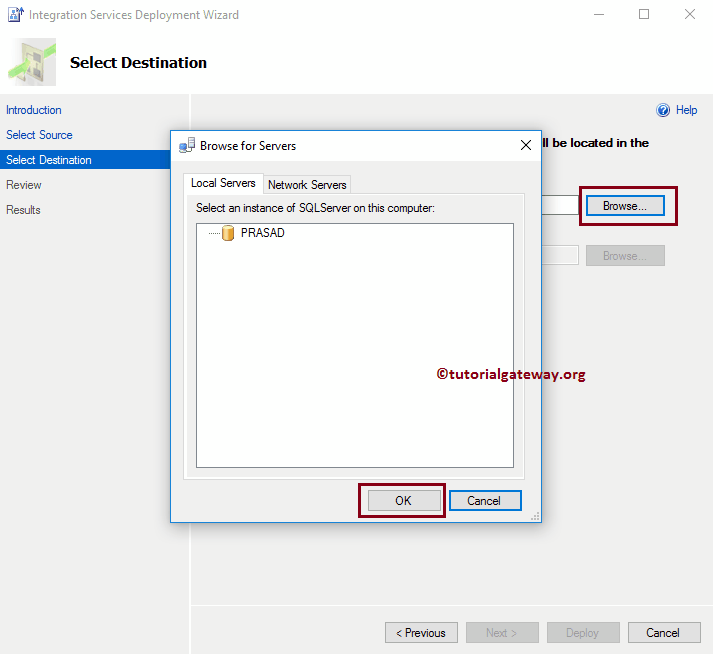Click the PRASAD server database icon
The height and width of the screenshot is (654, 713).
pos(228,233)
